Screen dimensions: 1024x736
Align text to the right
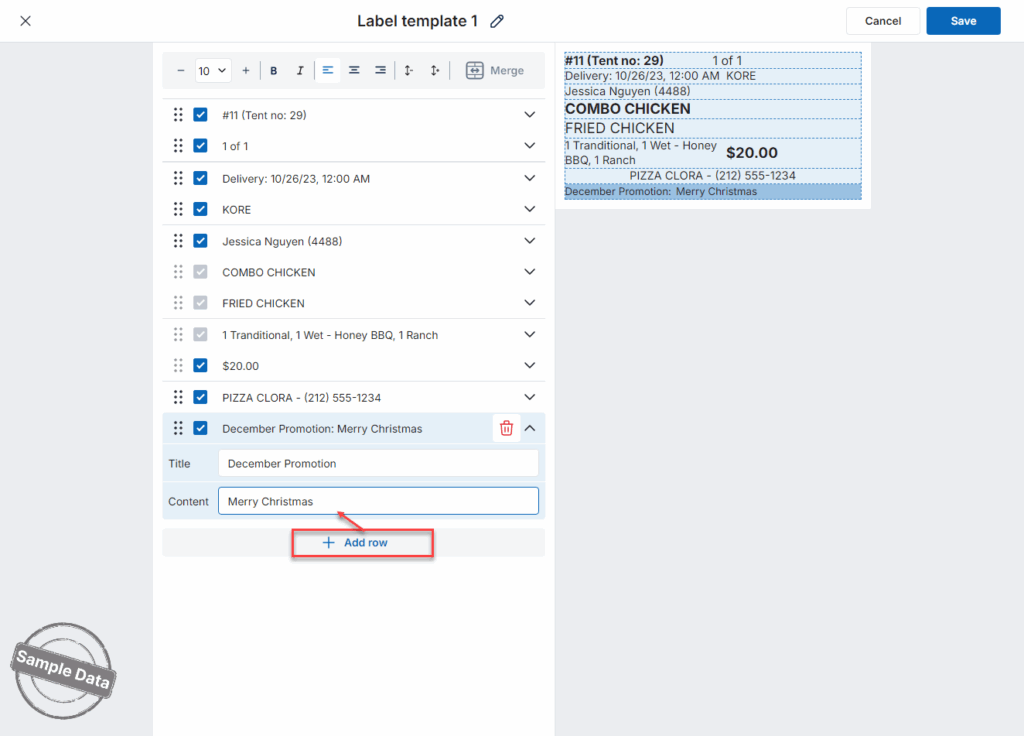380,71
